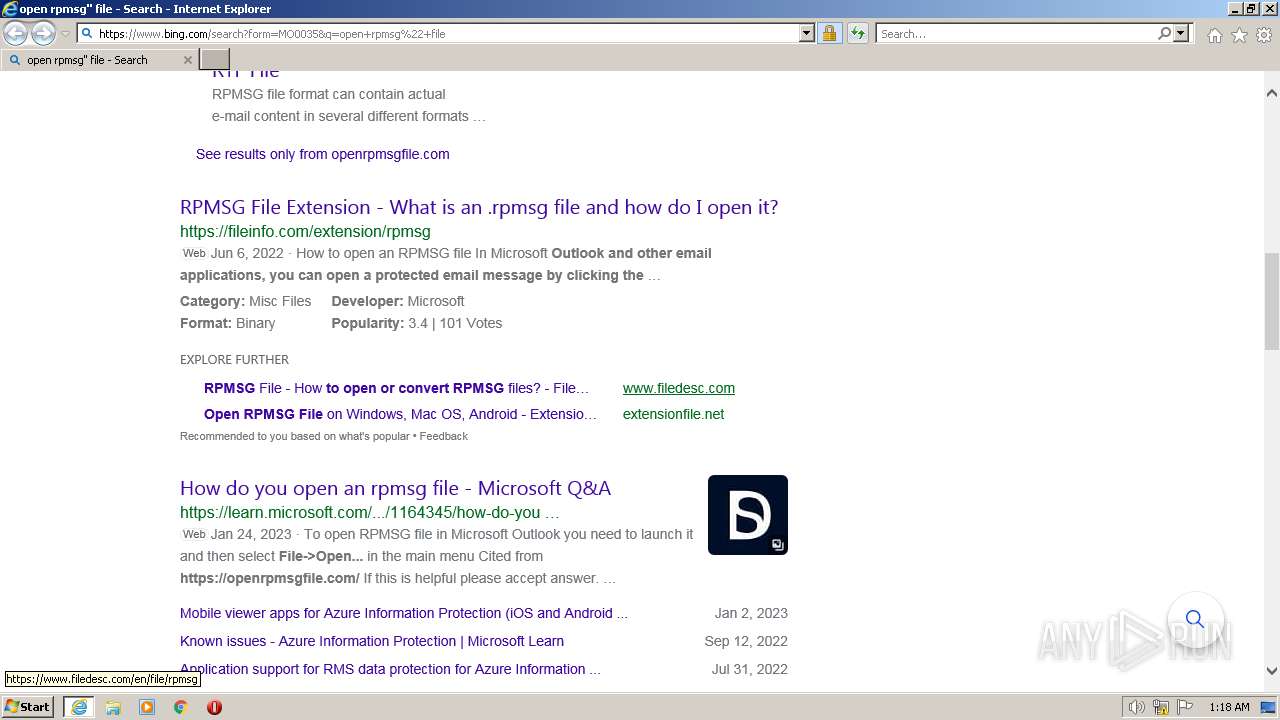Screen dimensions: 1280x720
Task: Open 'Mobile viewer apps for Azure Information Protection' link
Action: tap(404, 613)
